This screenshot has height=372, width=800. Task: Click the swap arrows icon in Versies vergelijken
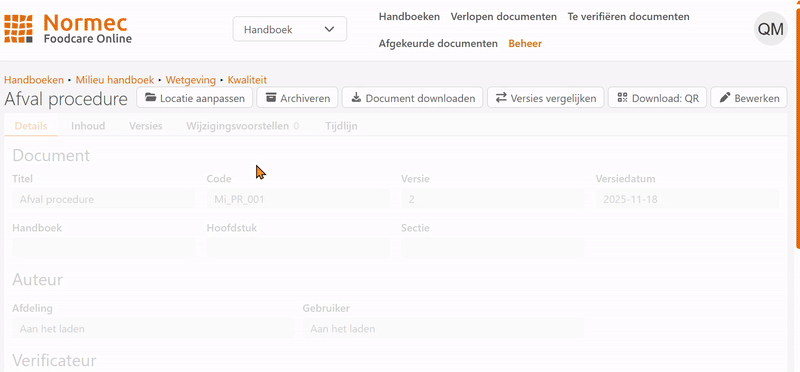pyautogui.click(x=502, y=97)
